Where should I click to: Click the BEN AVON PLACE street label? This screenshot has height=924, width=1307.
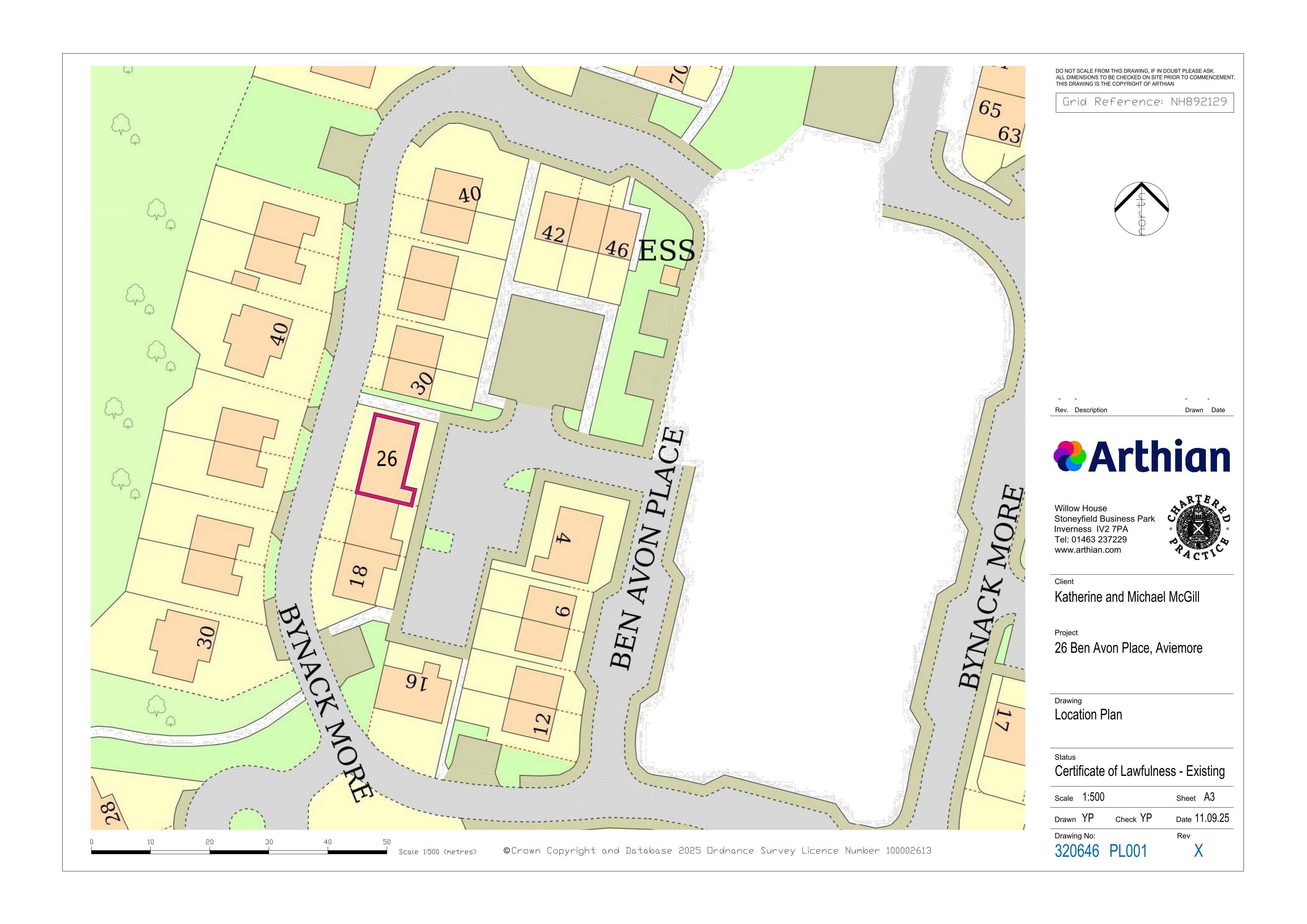point(647,549)
